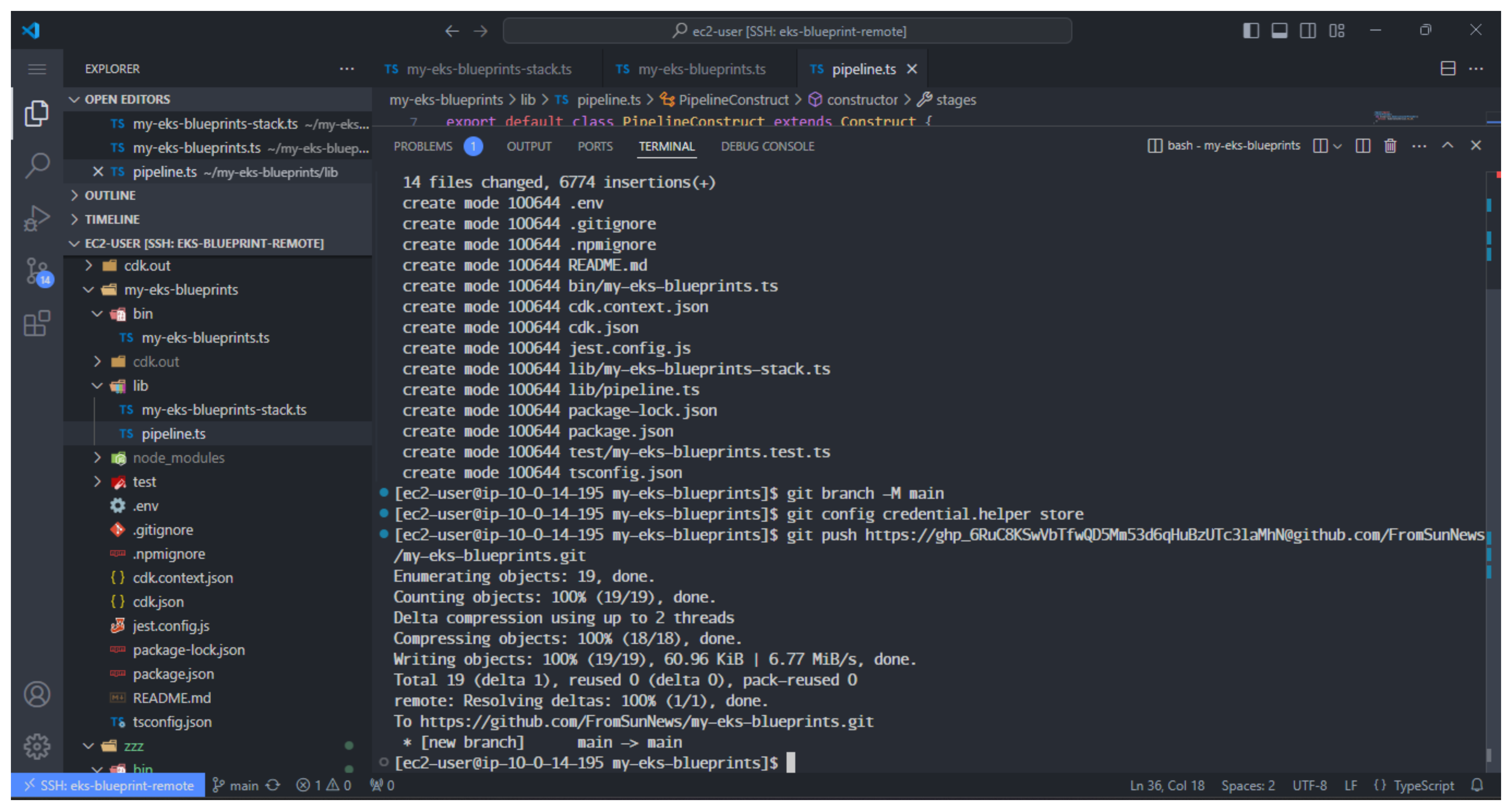Open the Output panel tab
Image resolution: width=1512 pixels, height=811 pixels.
click(529, 146)
